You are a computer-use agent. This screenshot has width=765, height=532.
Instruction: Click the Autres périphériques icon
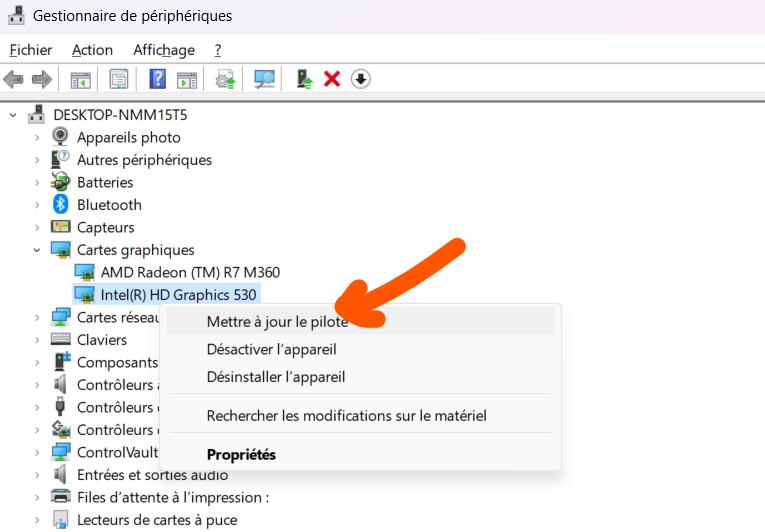(x=60, y=159)
